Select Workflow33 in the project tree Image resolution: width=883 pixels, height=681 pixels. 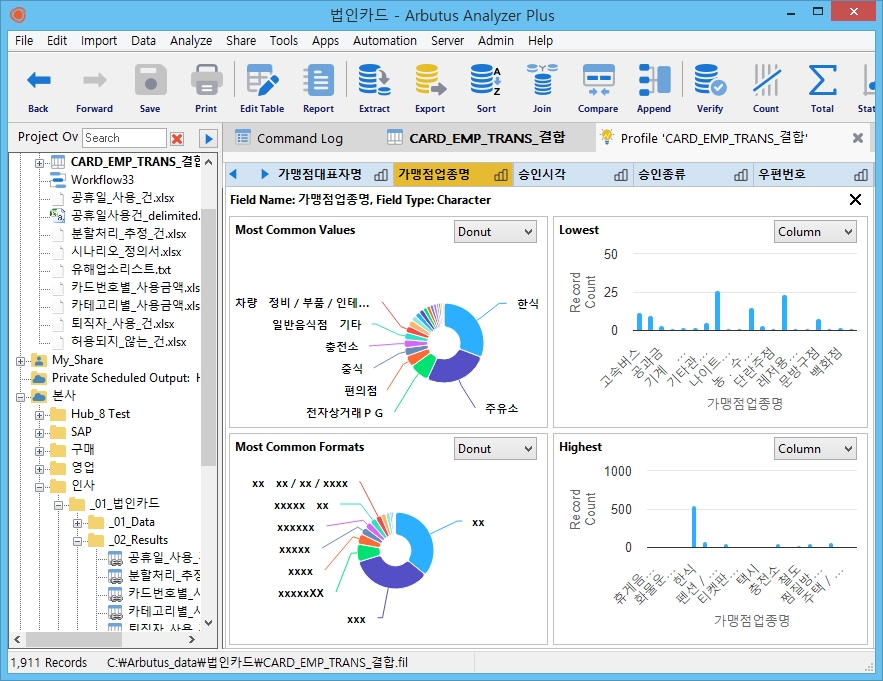[102, 180]
